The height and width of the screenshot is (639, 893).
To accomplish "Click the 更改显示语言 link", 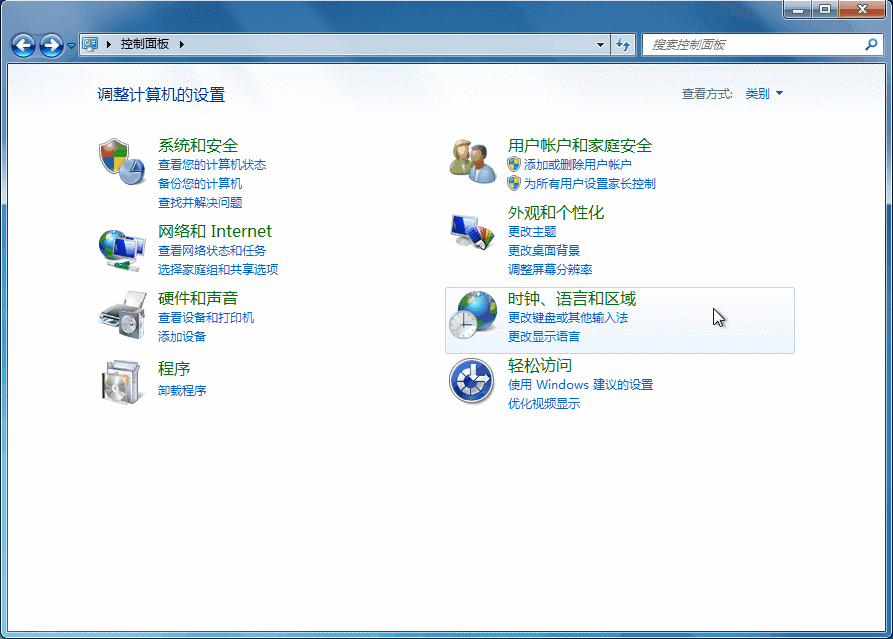I will (x=544, y=337).
